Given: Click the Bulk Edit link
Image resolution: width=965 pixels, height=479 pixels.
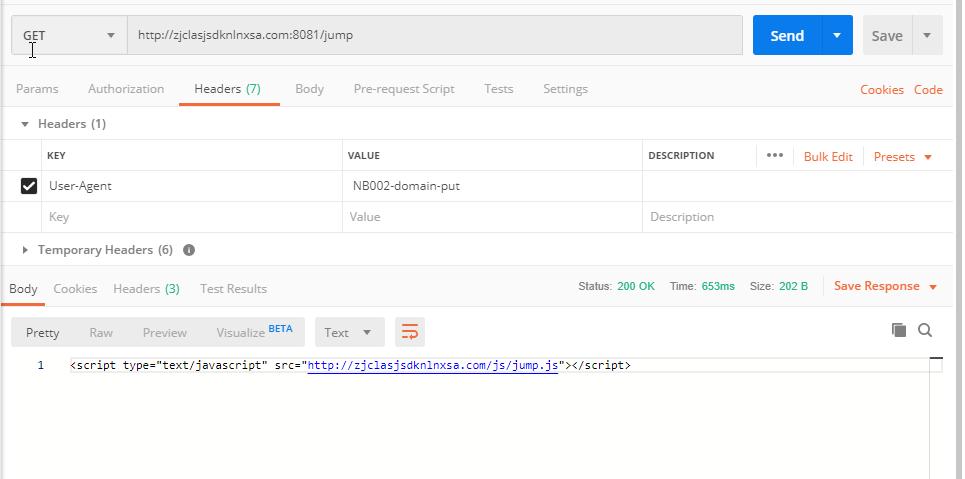Looking at the screenshot, I should pos(827,156).
